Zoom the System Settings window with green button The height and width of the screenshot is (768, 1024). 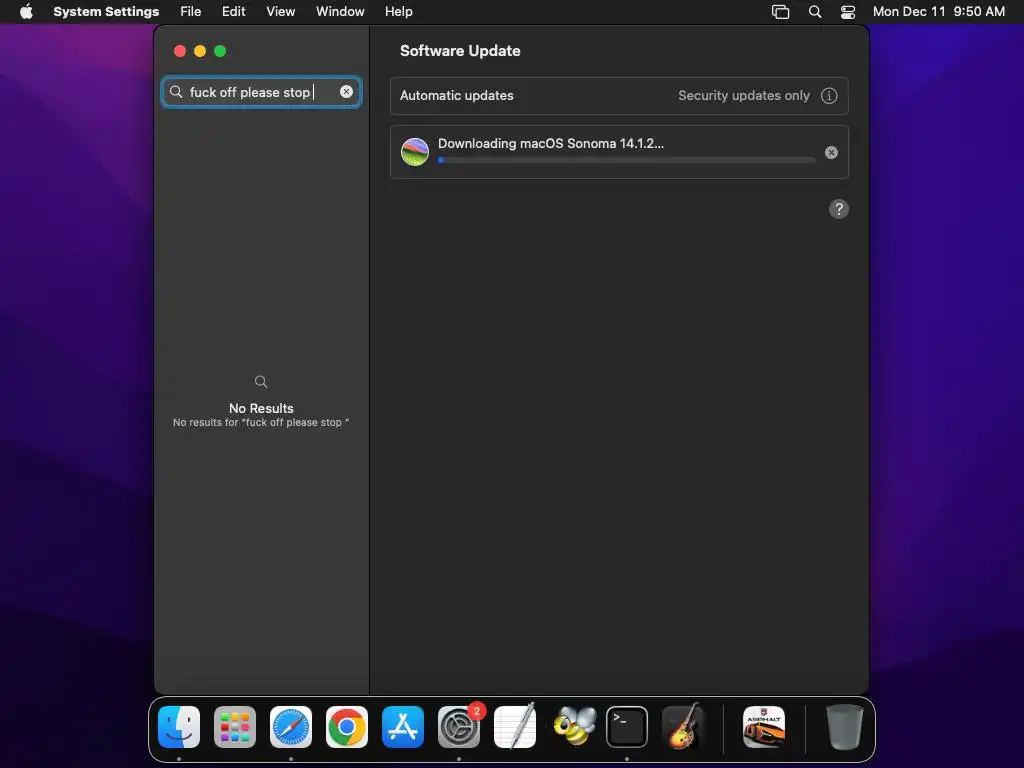click(x=220, y=51)
